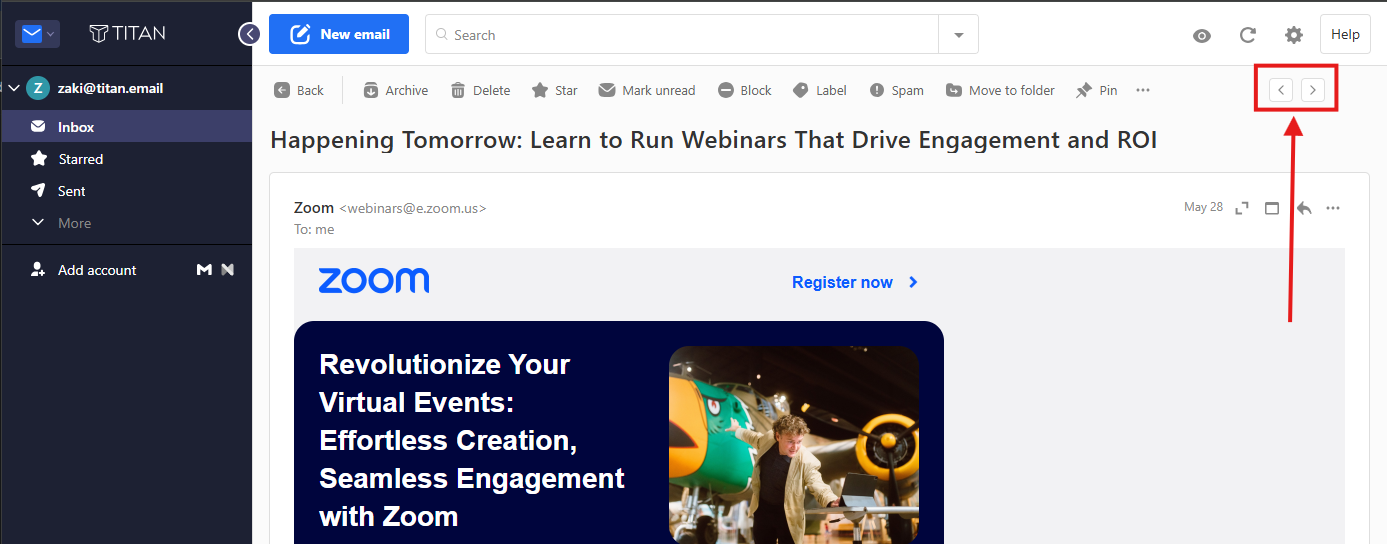Screen dimensions: 1387x544
Task: Report email as Spam
Action: click(x=896, y=90)
